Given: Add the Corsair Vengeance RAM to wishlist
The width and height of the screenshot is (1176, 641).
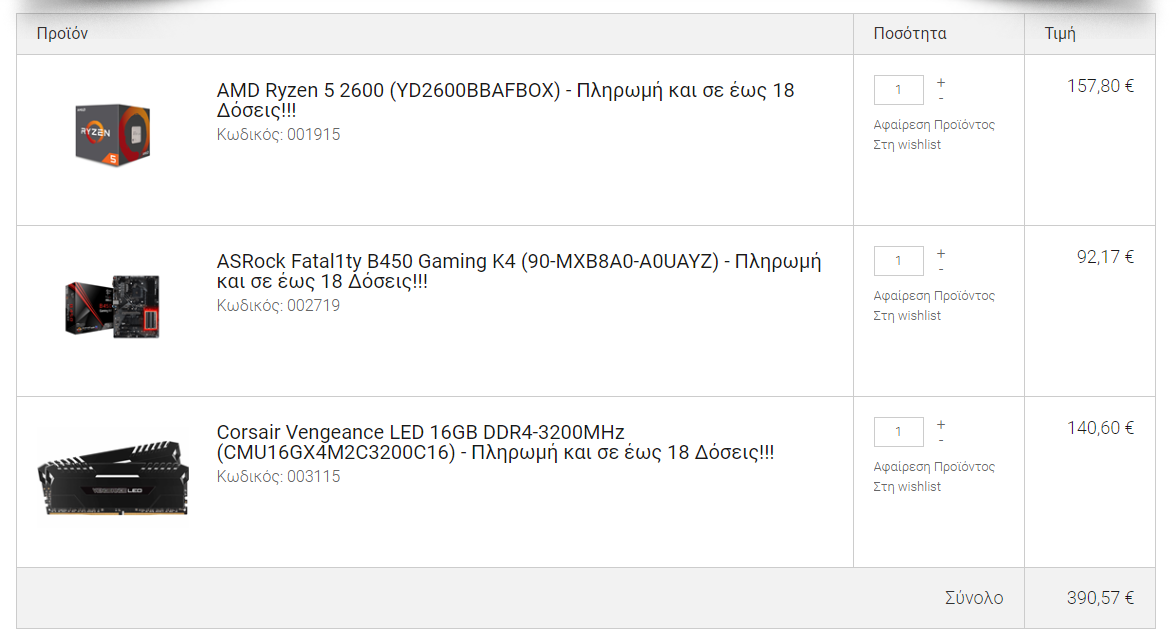Looking at the screenshot, I should (907, 487).
